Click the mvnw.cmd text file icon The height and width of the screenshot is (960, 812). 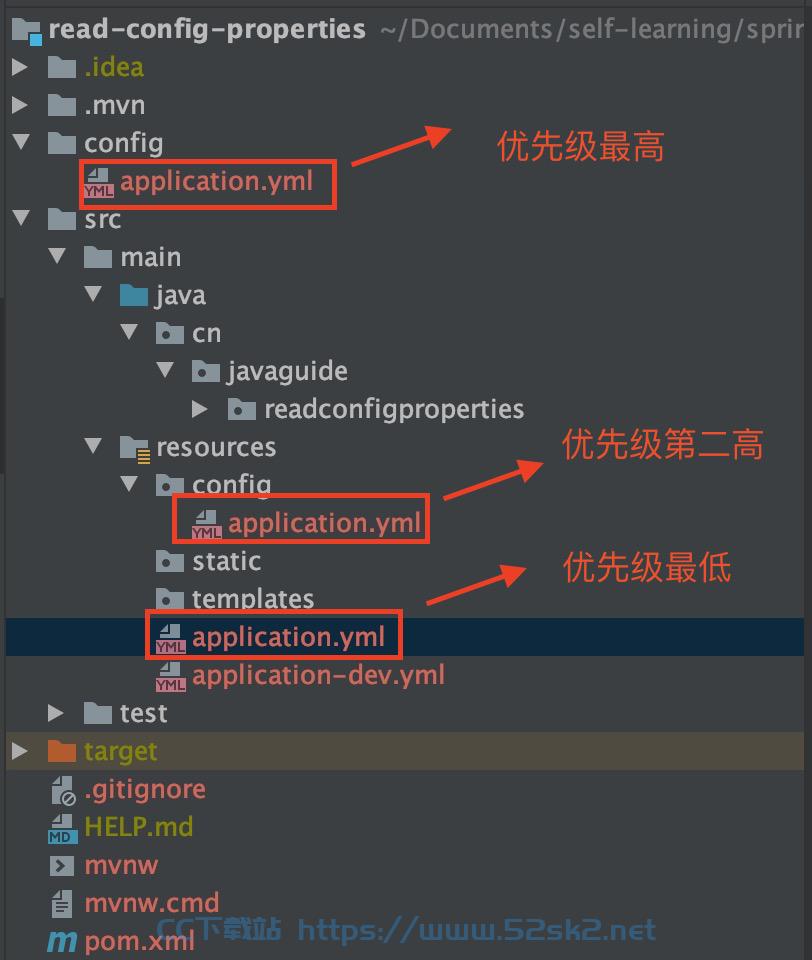(x=61, y=904)
